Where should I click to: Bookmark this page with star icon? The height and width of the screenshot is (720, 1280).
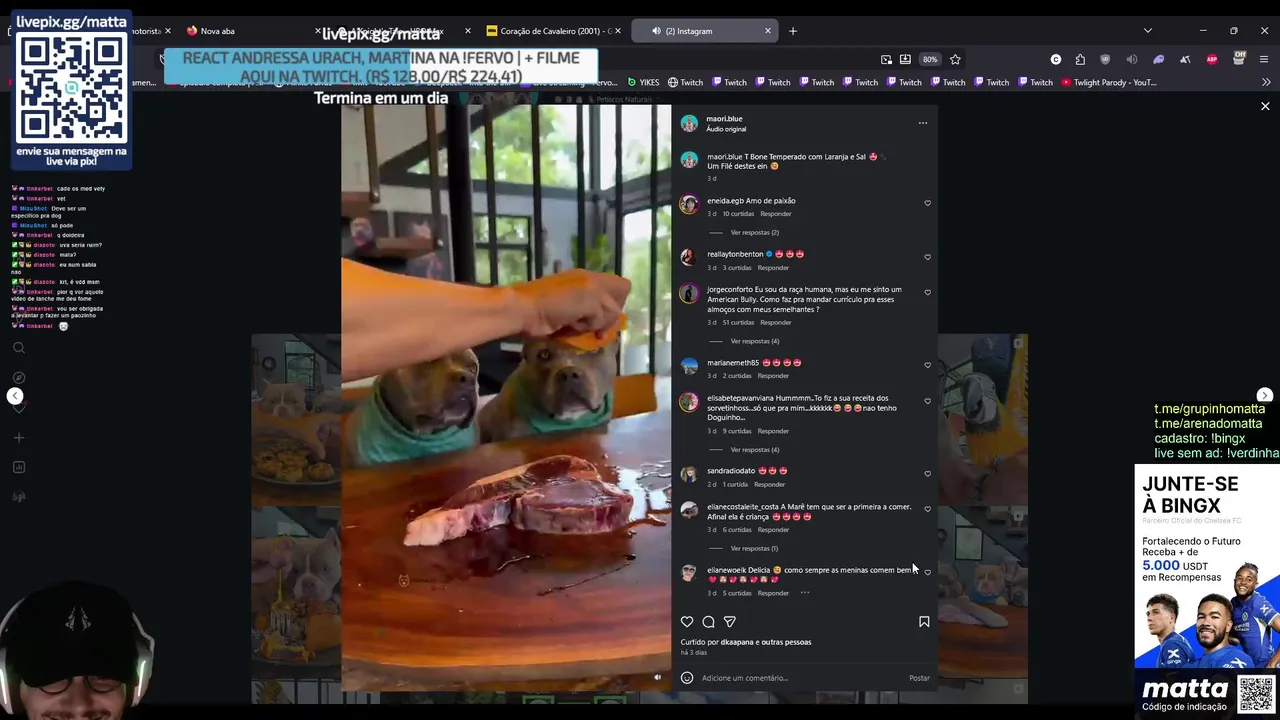click(955, 59)
